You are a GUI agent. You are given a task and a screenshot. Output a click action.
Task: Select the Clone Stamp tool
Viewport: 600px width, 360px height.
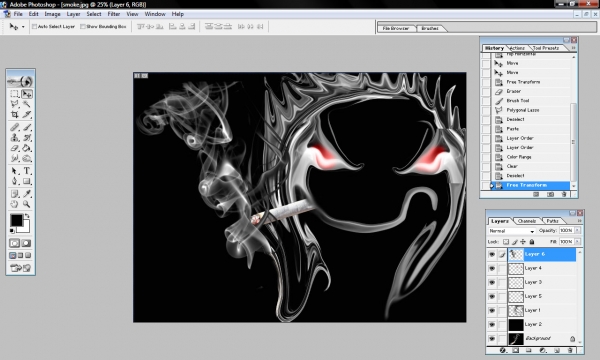point(15,137)
